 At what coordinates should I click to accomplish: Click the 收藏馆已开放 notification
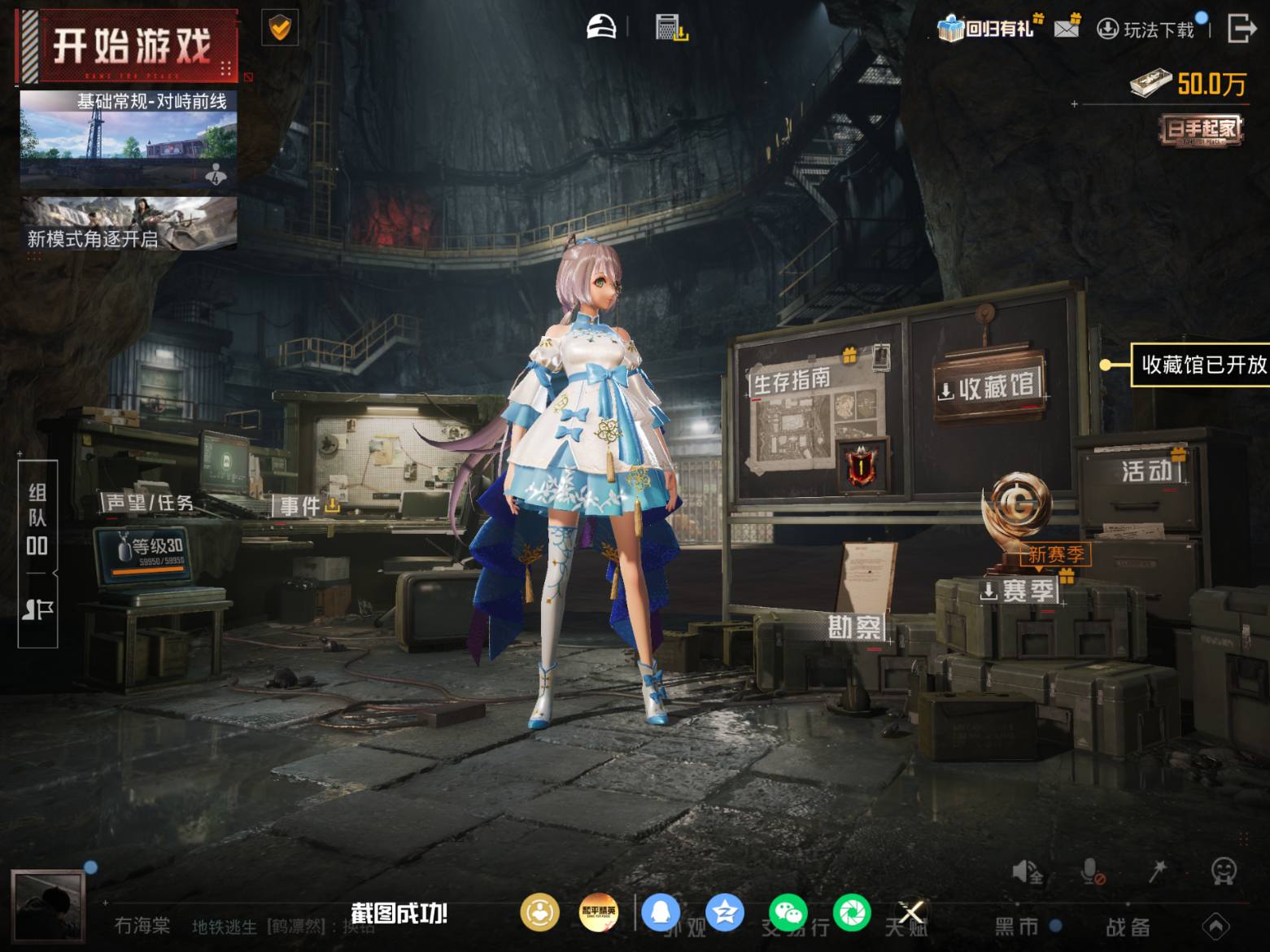[1201, 365]
